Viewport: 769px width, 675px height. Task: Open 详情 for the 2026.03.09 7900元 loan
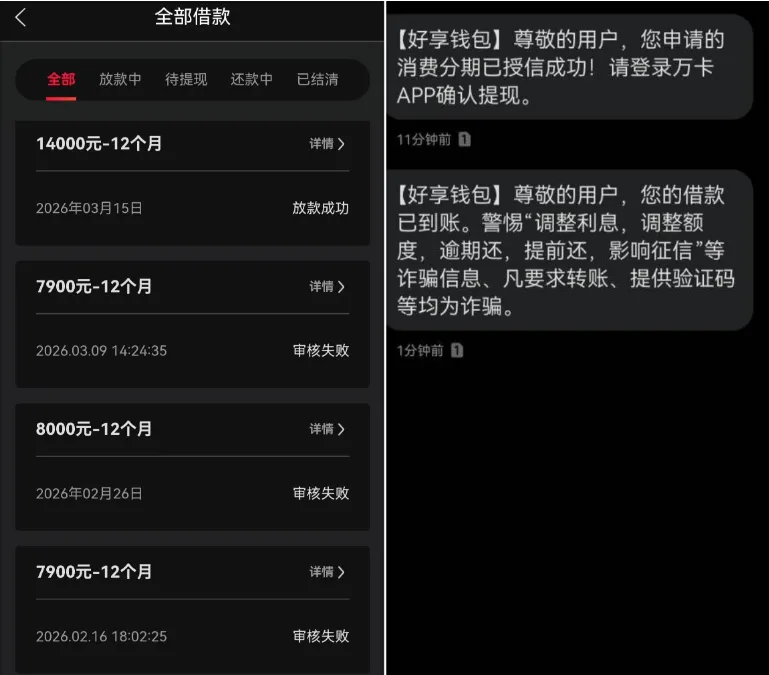point(327,286)
